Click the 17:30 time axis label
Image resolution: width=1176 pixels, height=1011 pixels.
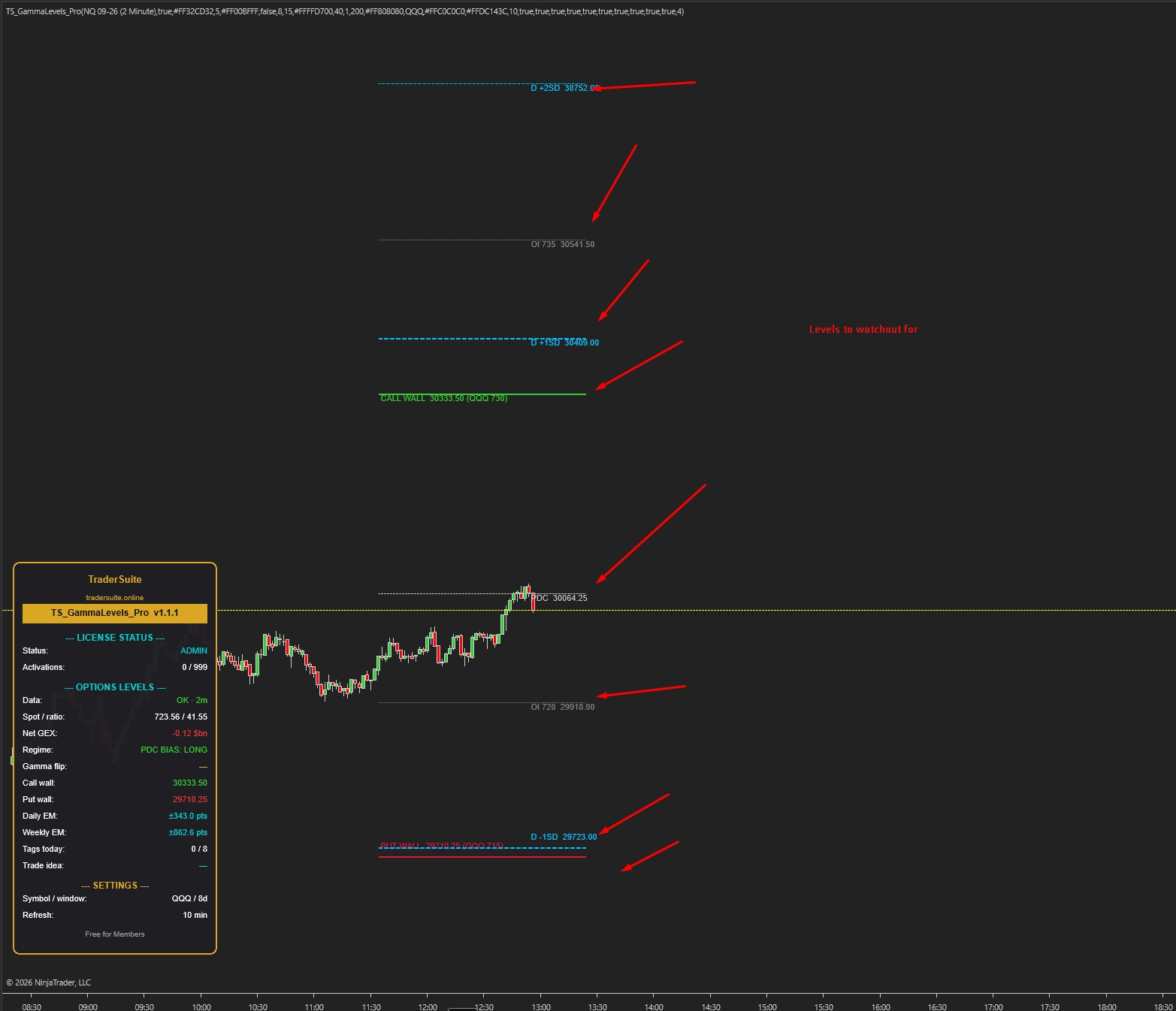coord(1050,1006)
